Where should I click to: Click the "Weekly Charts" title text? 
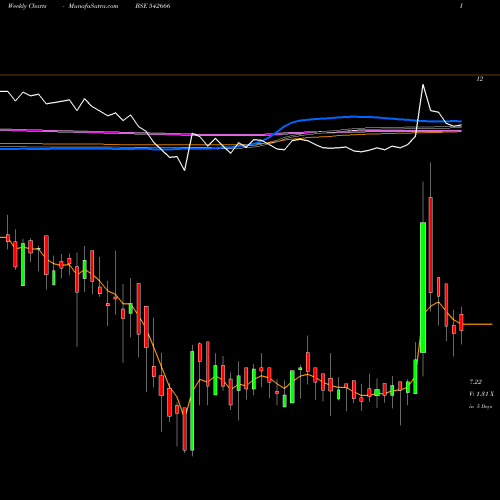tap(27, 6)
